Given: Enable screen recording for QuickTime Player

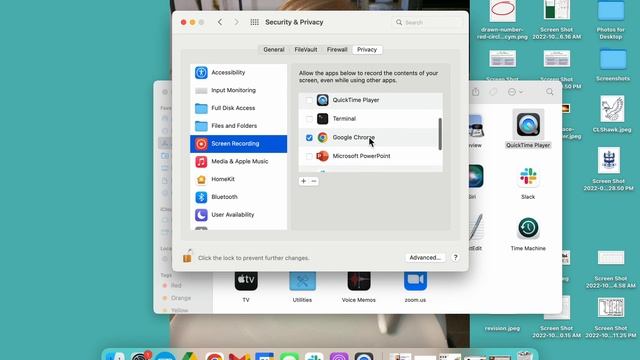Looking at the screenshot, I should (309, 100).
